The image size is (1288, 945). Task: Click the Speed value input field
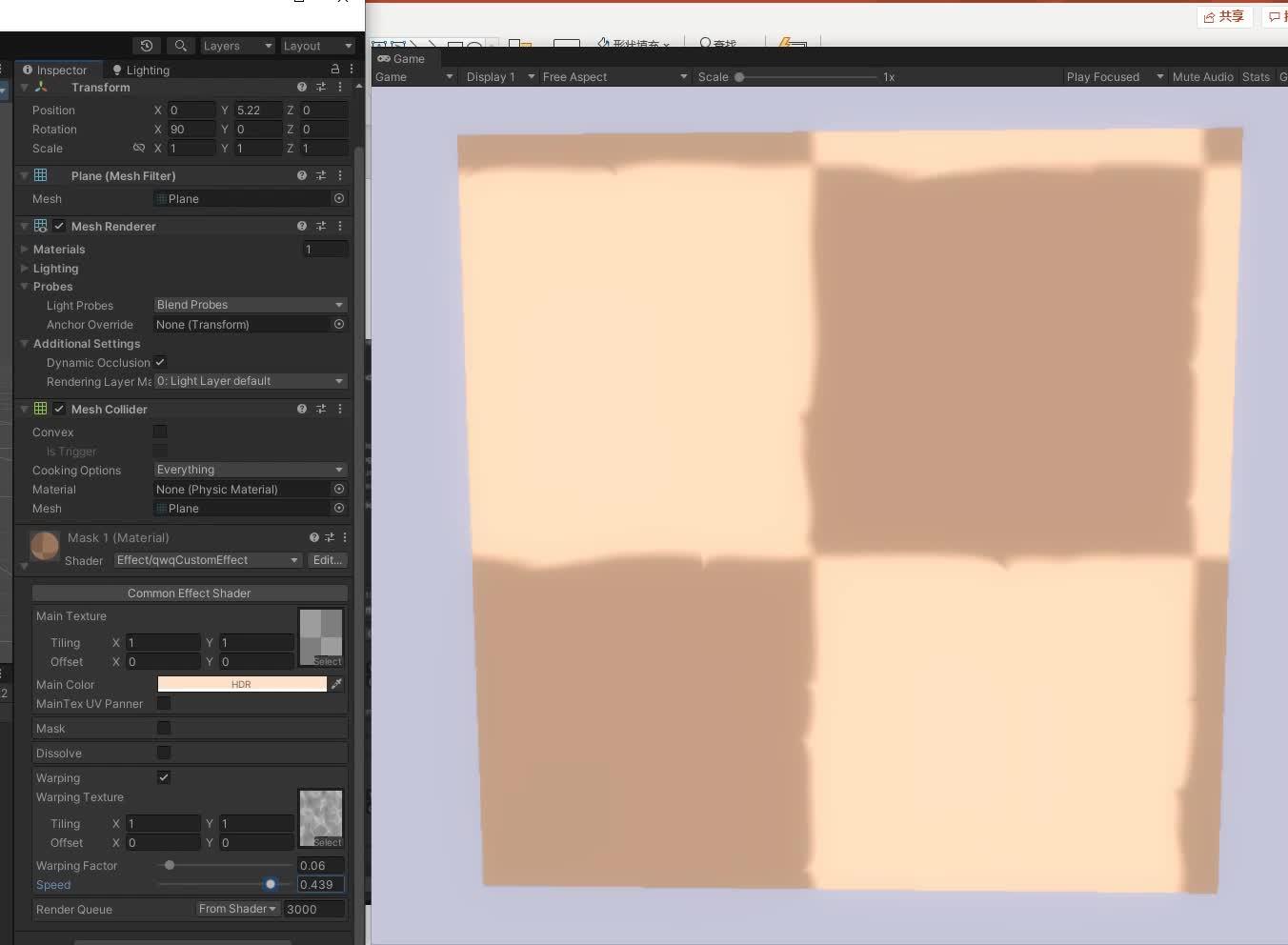(x=319, y=884)
